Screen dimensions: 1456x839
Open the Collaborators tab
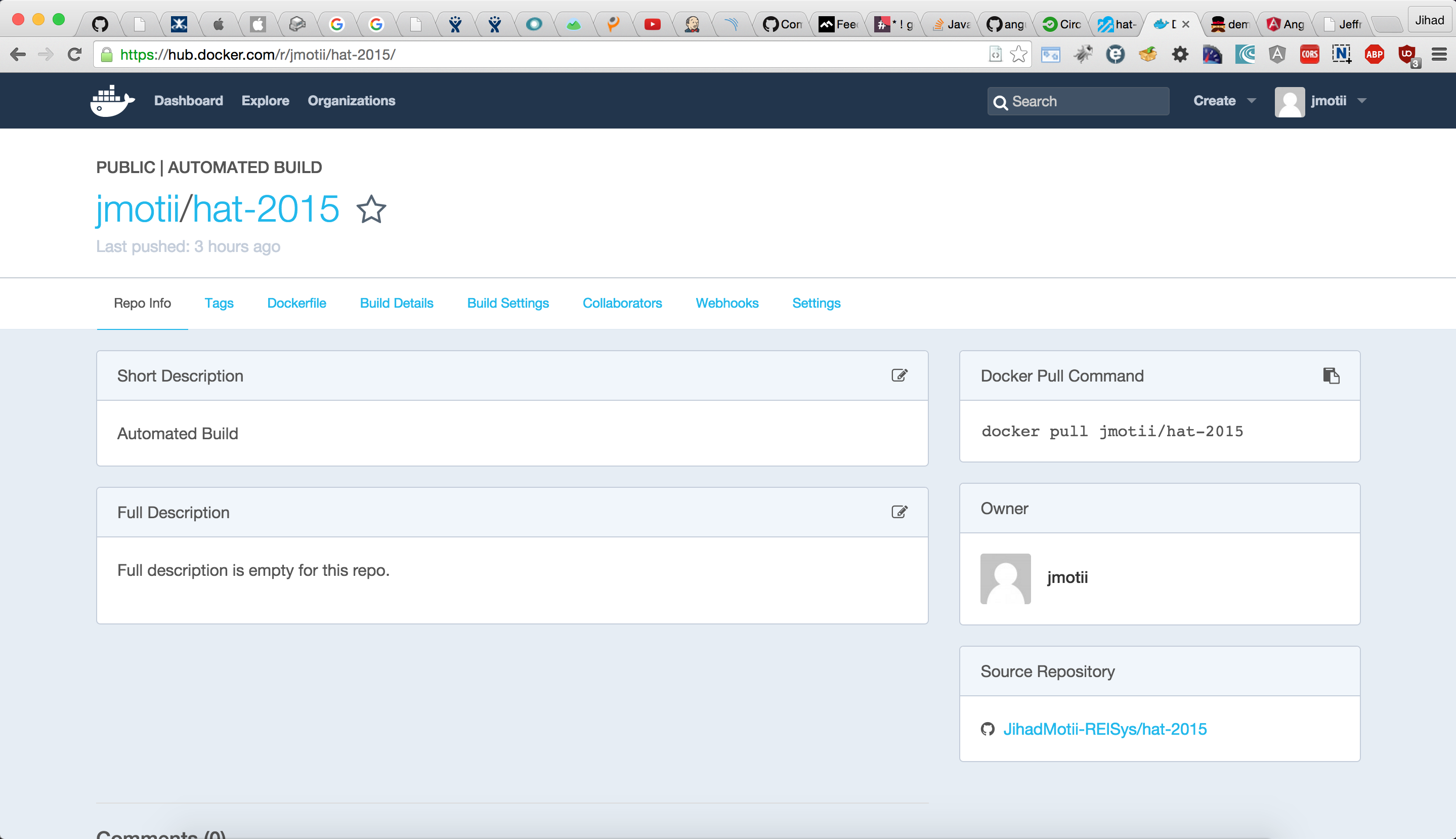622,303
